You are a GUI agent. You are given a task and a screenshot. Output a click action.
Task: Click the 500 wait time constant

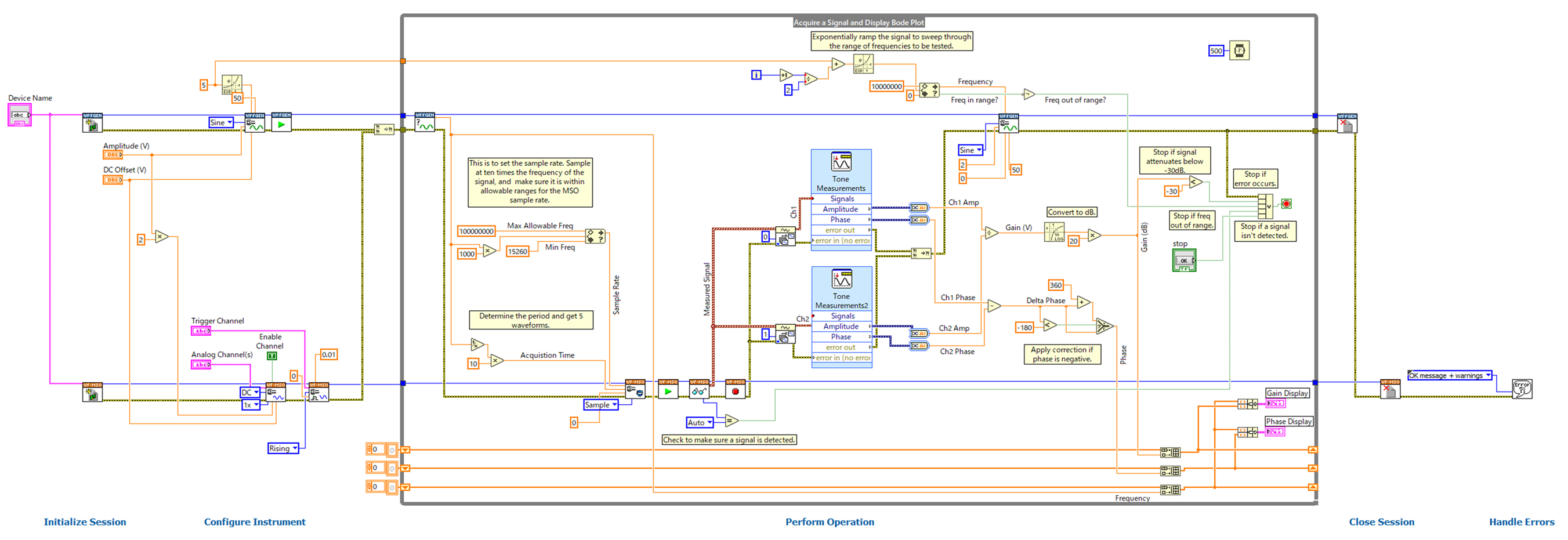[1215, 51]
